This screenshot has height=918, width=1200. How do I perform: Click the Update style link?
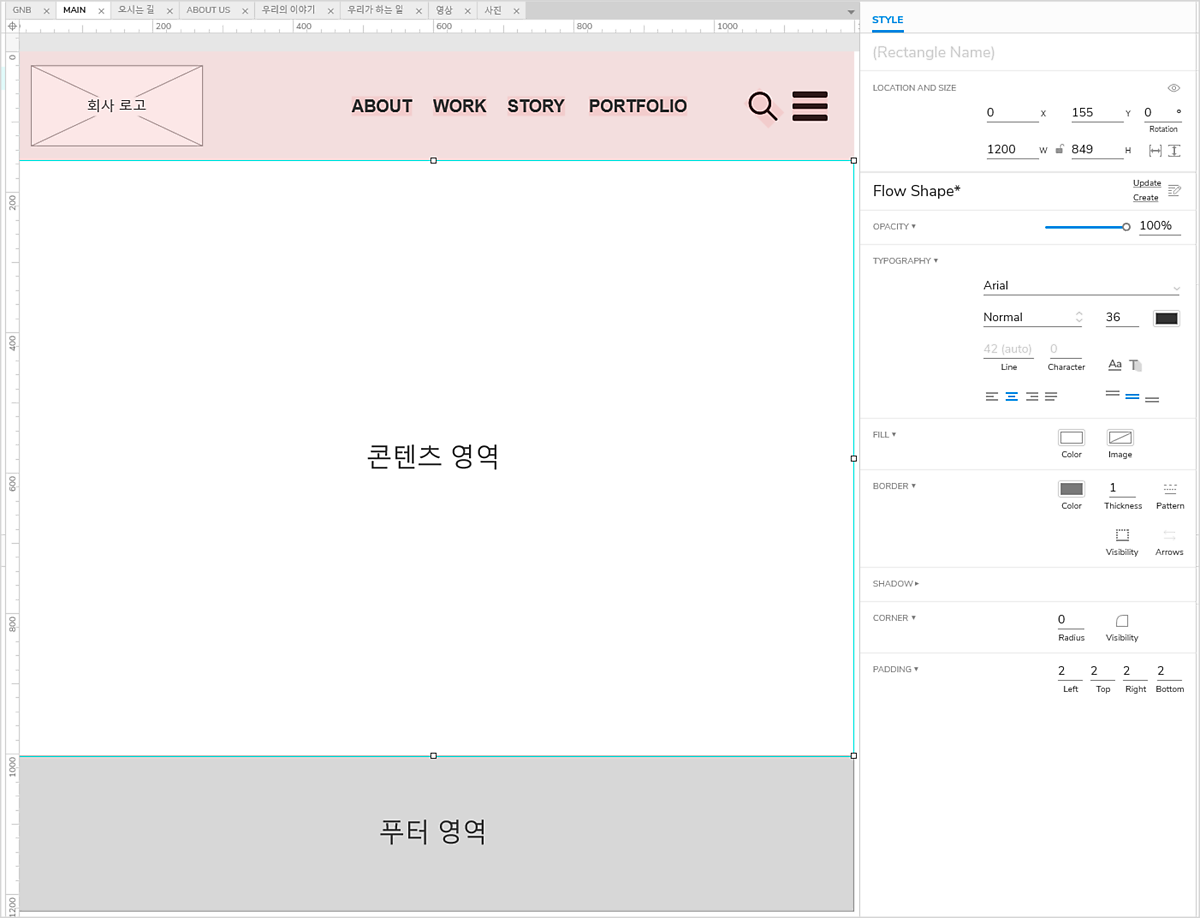(x=1146, y=183)
